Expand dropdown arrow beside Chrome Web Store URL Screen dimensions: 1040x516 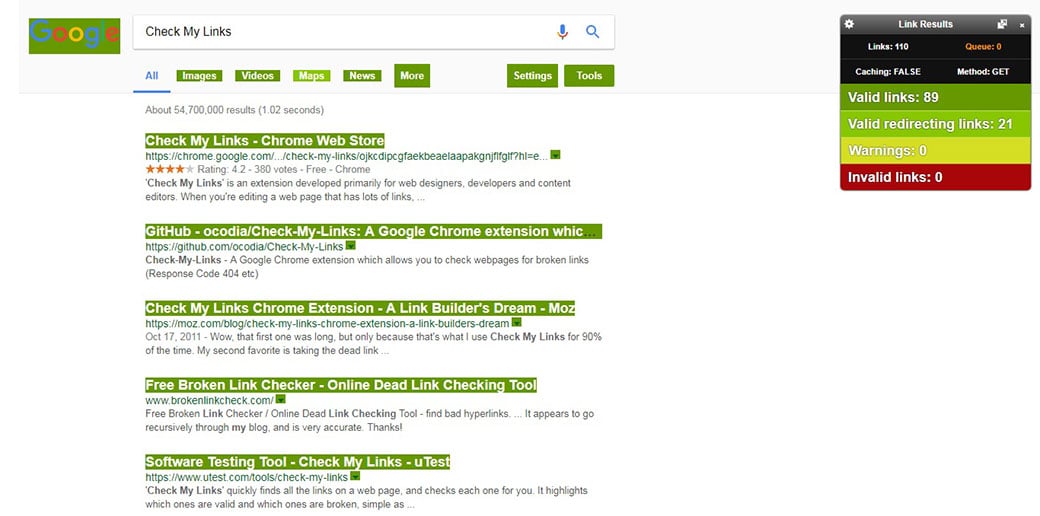click(555, 155)
